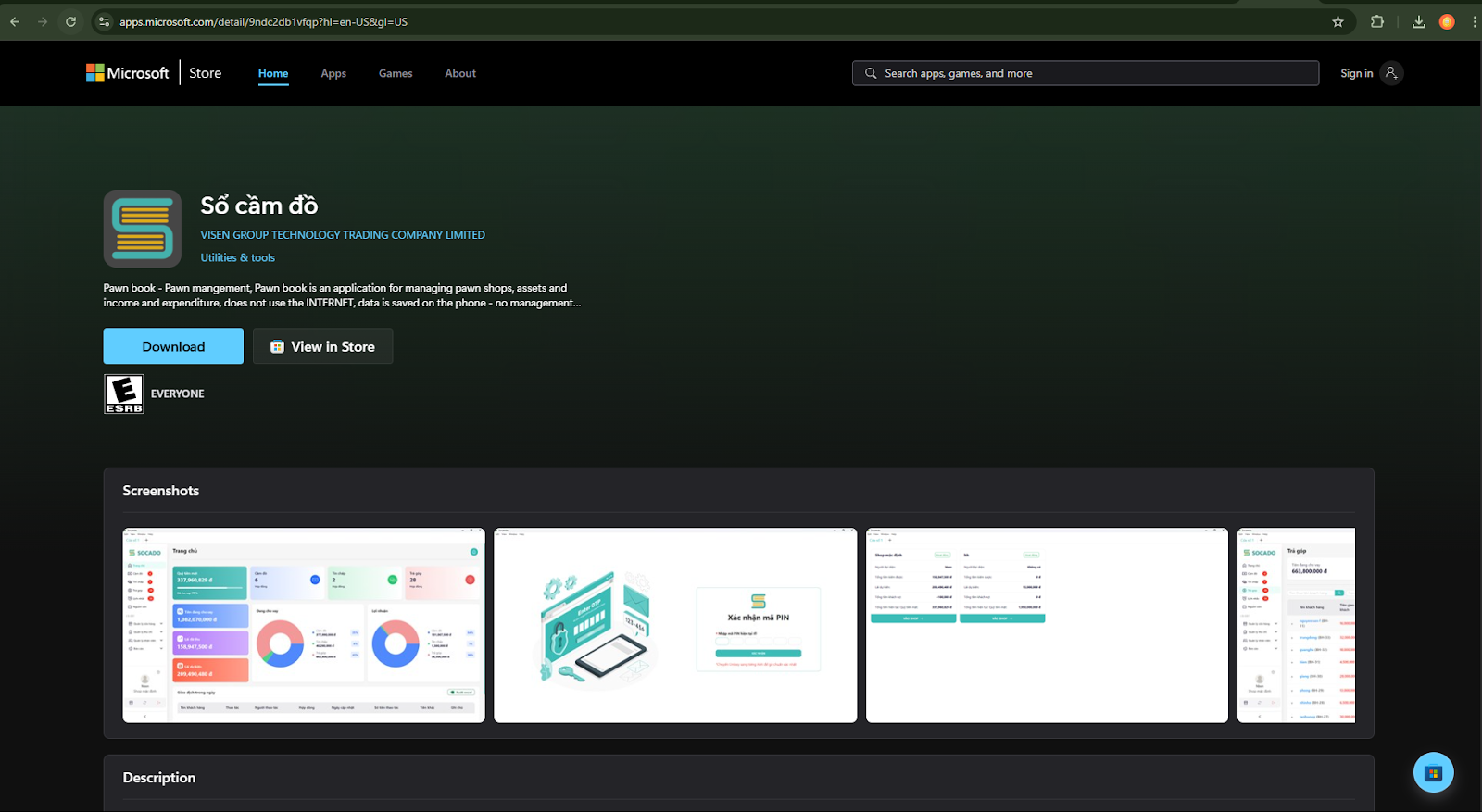Reload the page with the refresh icon
Viewport: 1482px width, 812px height.
[x=70, y=21]
